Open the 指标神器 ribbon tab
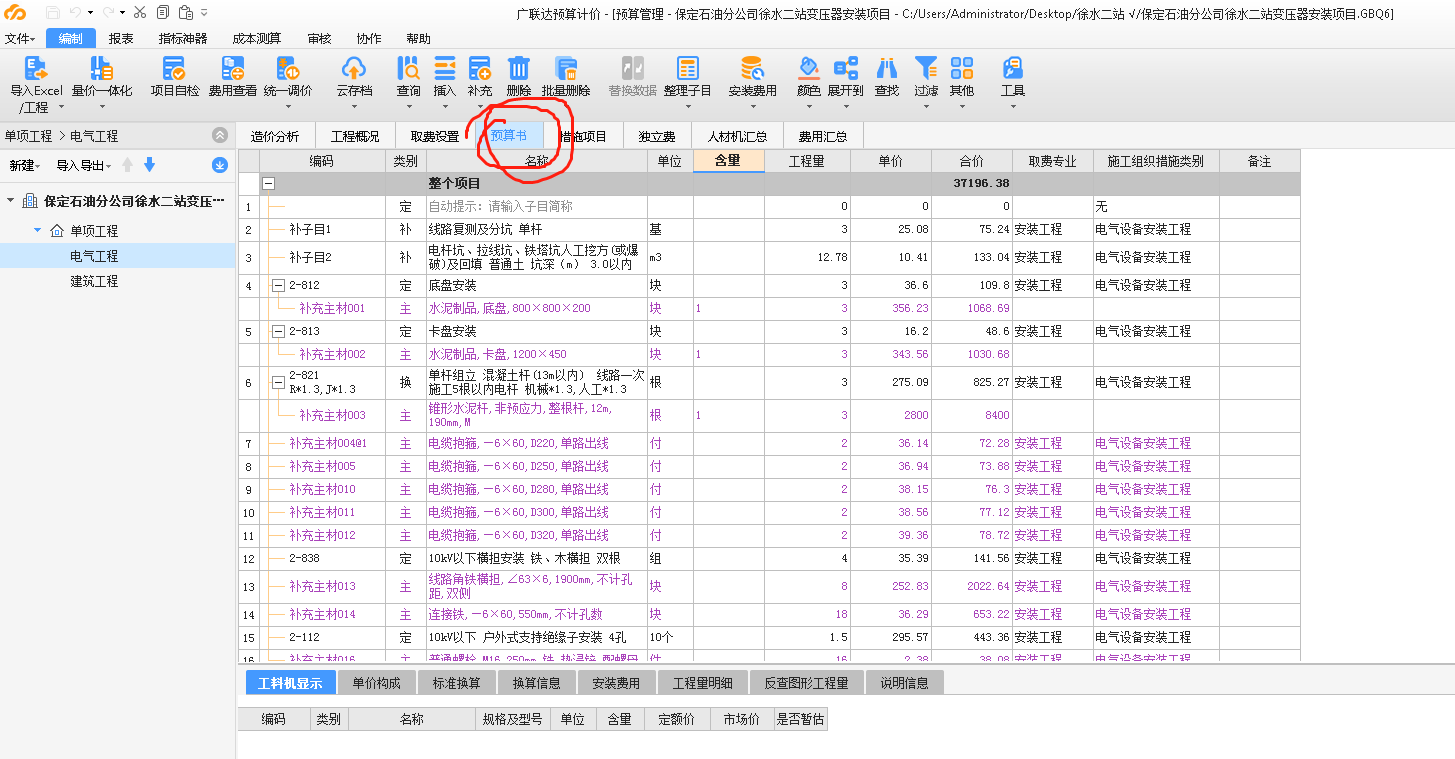Viewport: 1455px width, 759px height. pyautogui.click(x=183, y=39)
